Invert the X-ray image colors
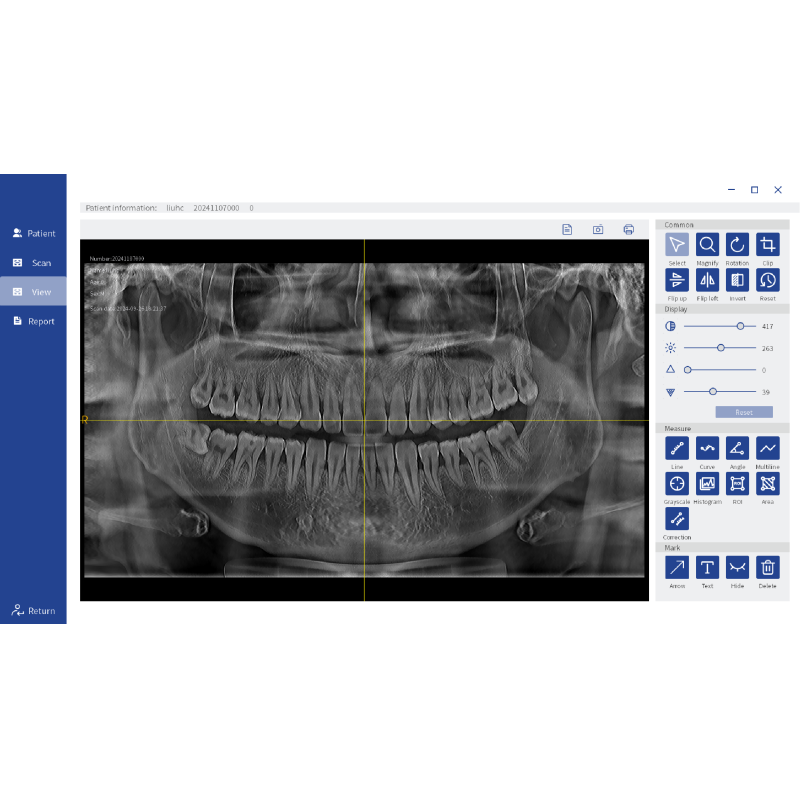Screen dimensions: 800x800 coord(737,280)
